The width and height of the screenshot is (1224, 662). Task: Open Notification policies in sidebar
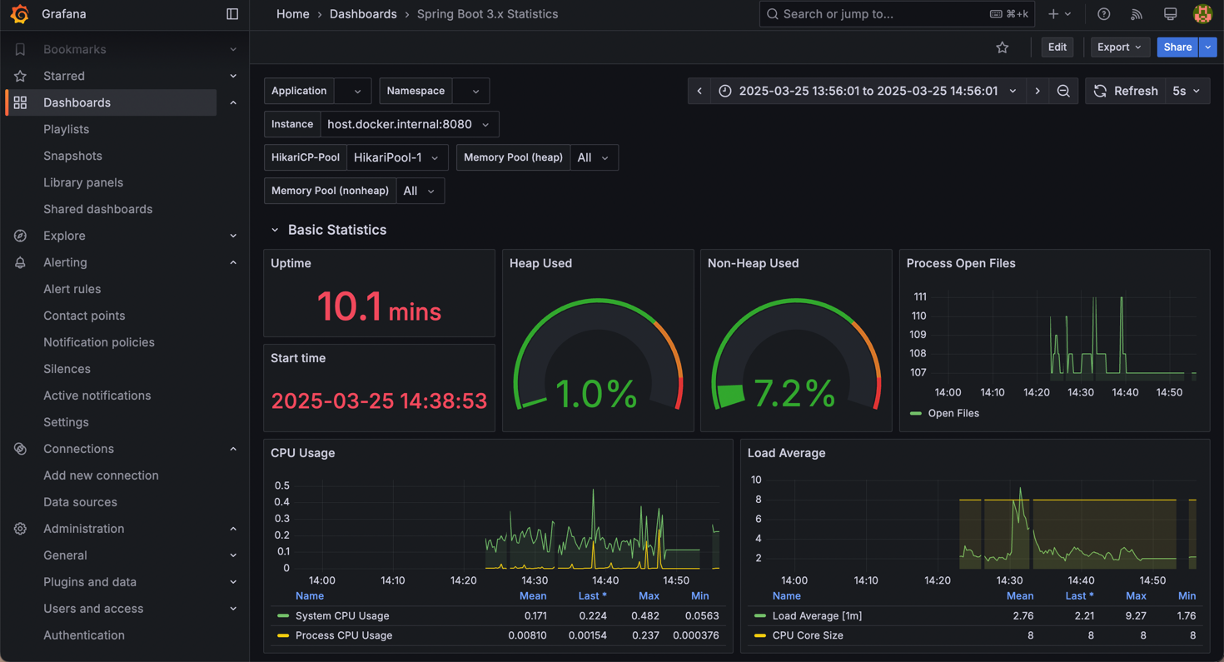[x=99, y=342]
